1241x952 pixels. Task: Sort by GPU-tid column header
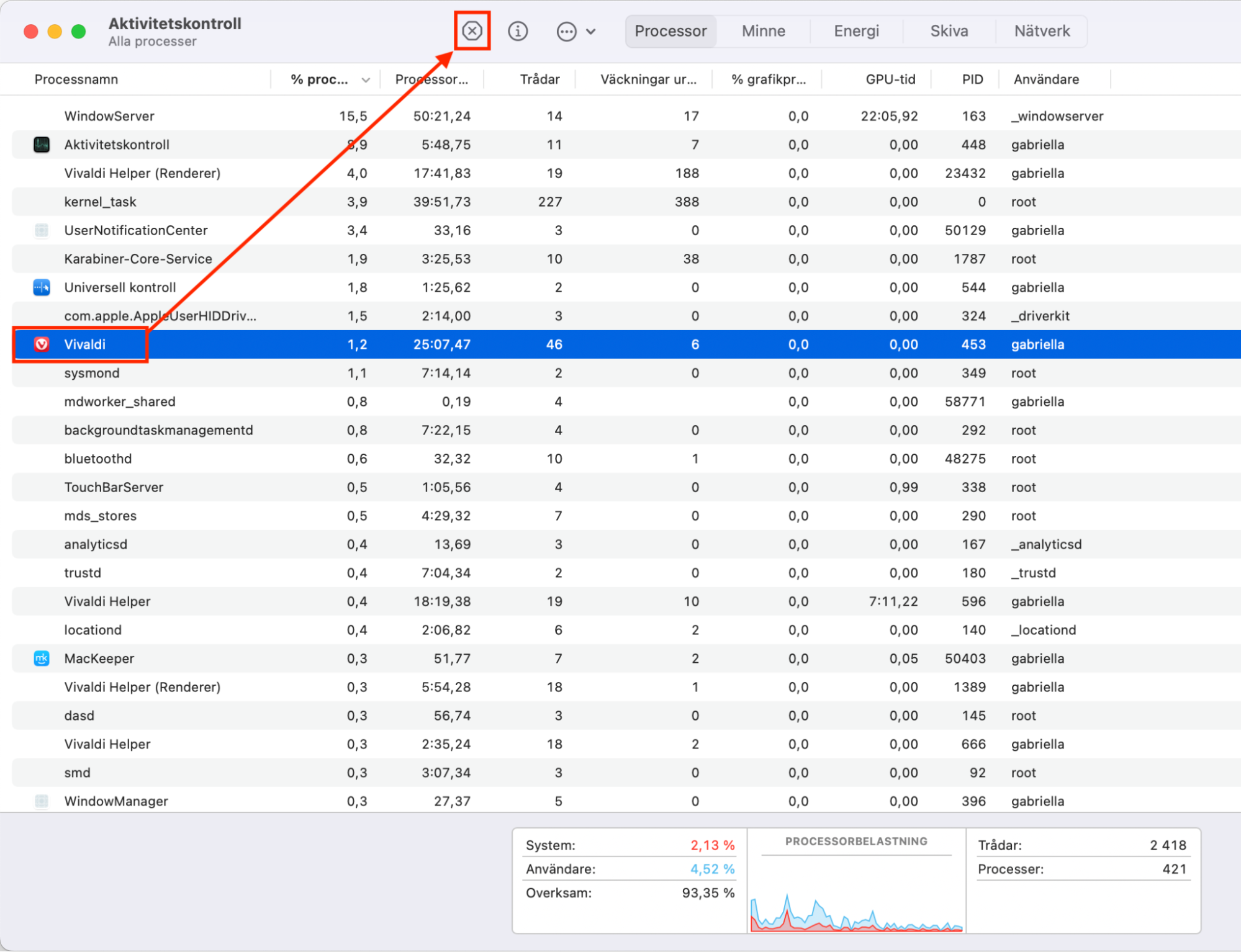(x=890, y=79)
